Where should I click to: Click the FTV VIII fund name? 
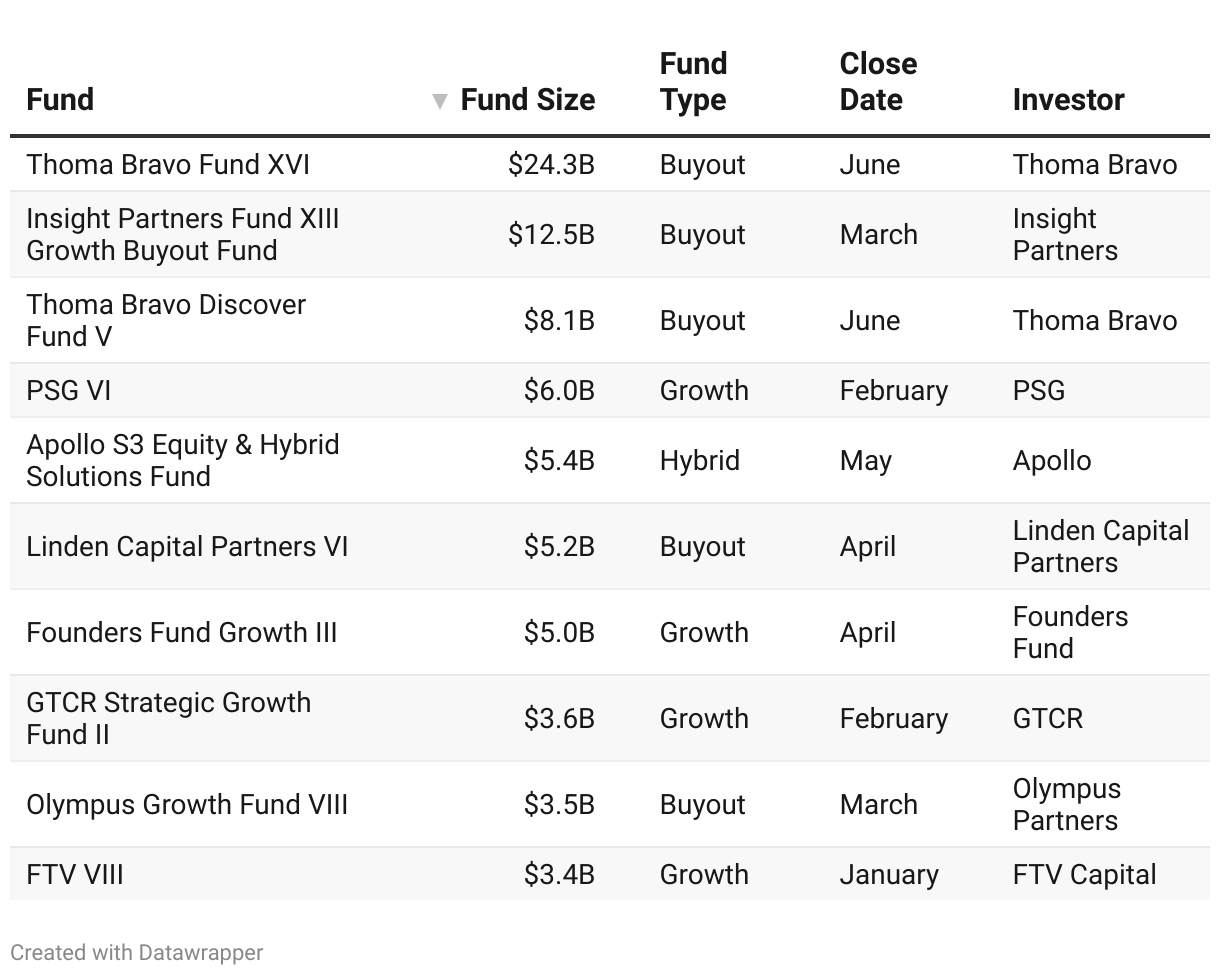tap(75, 875)
